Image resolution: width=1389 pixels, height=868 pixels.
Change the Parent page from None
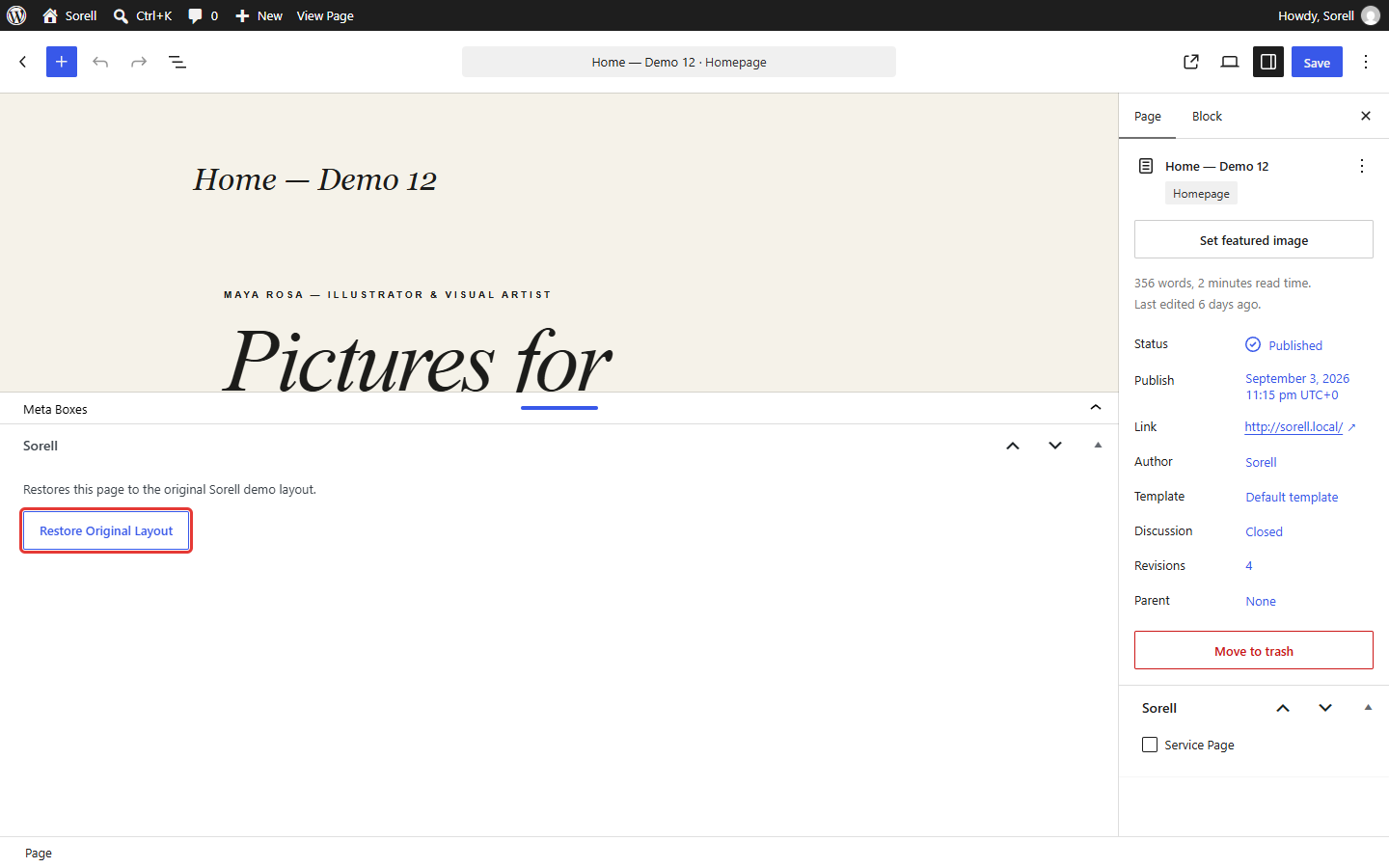tap(1261, 601)
